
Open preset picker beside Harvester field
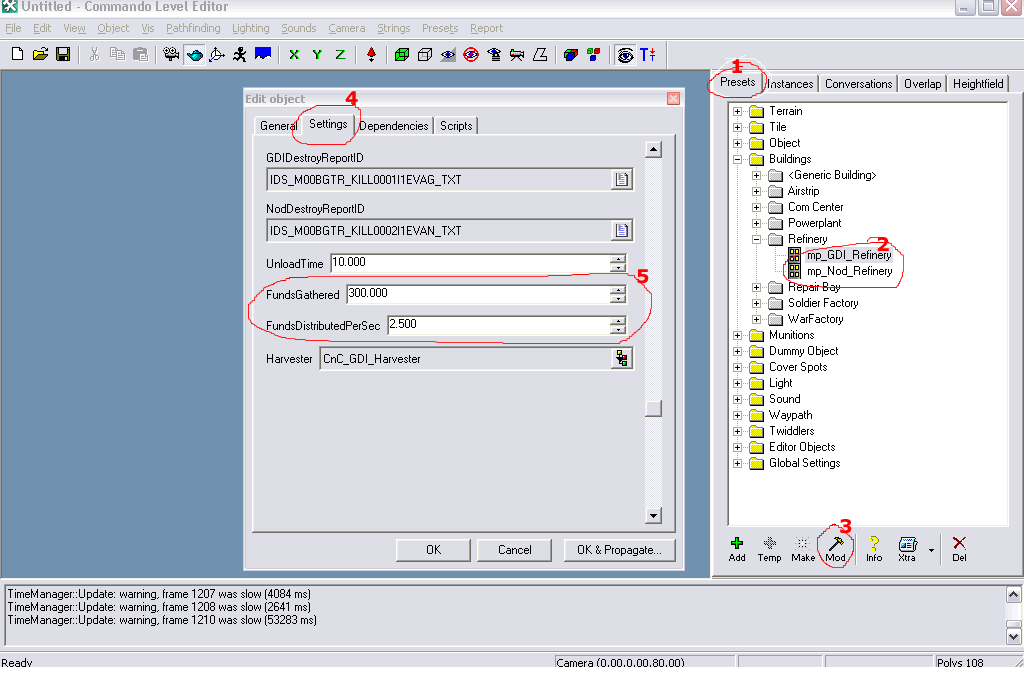pos(622,359)
